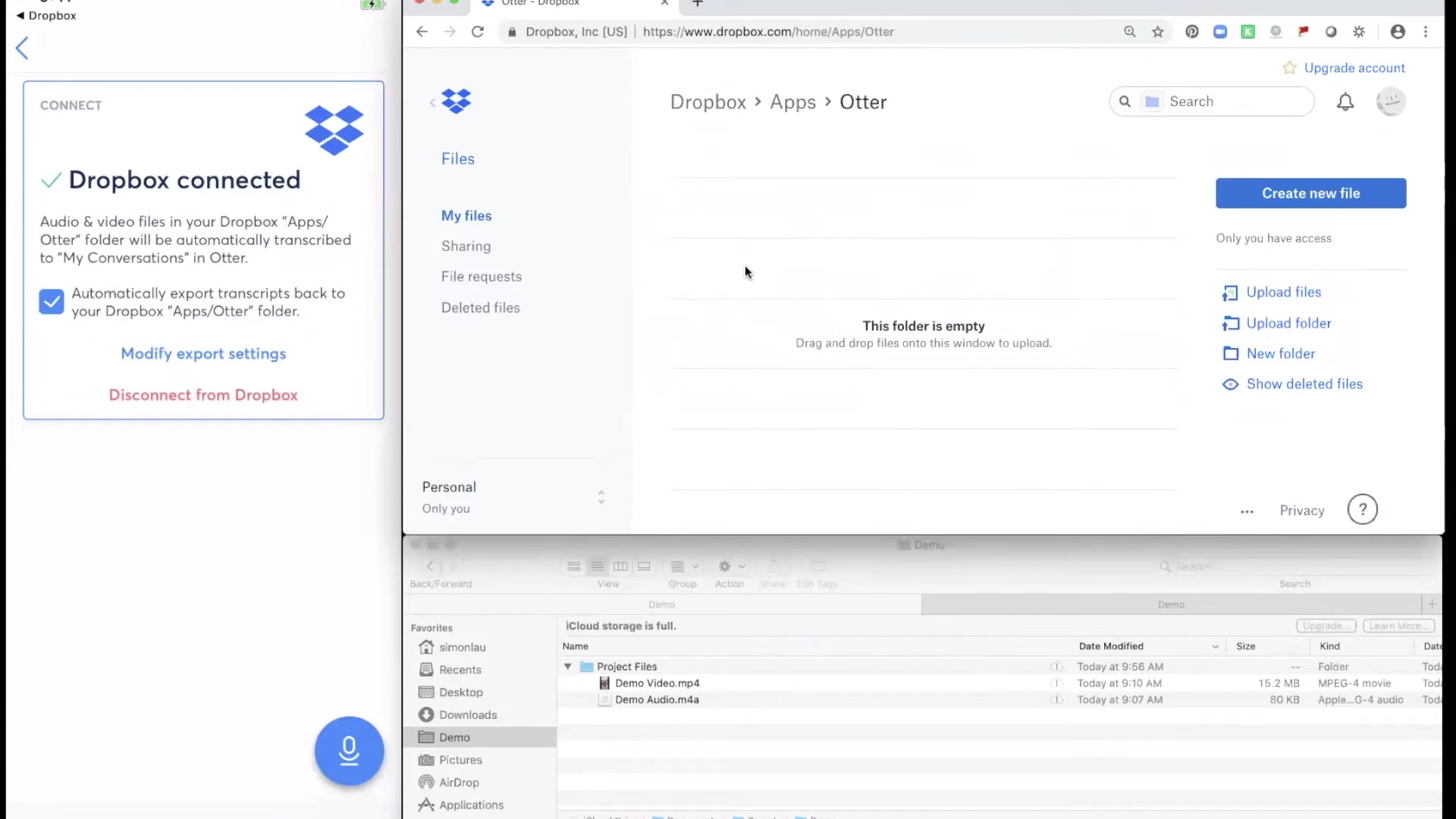
Task: Open Deleted files in sidebar
Action: 481,308
